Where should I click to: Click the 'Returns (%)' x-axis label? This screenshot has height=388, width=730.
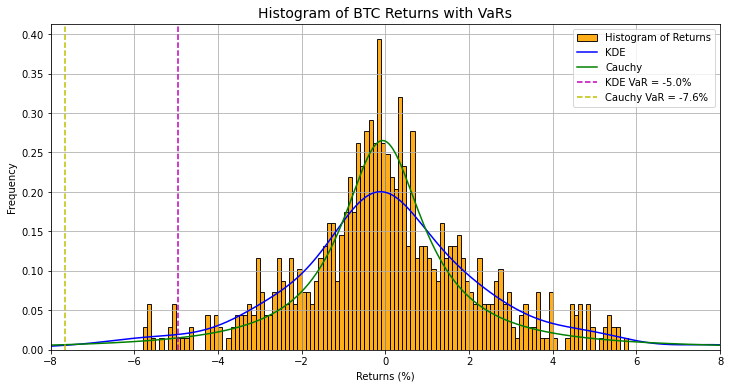point(385,376)
